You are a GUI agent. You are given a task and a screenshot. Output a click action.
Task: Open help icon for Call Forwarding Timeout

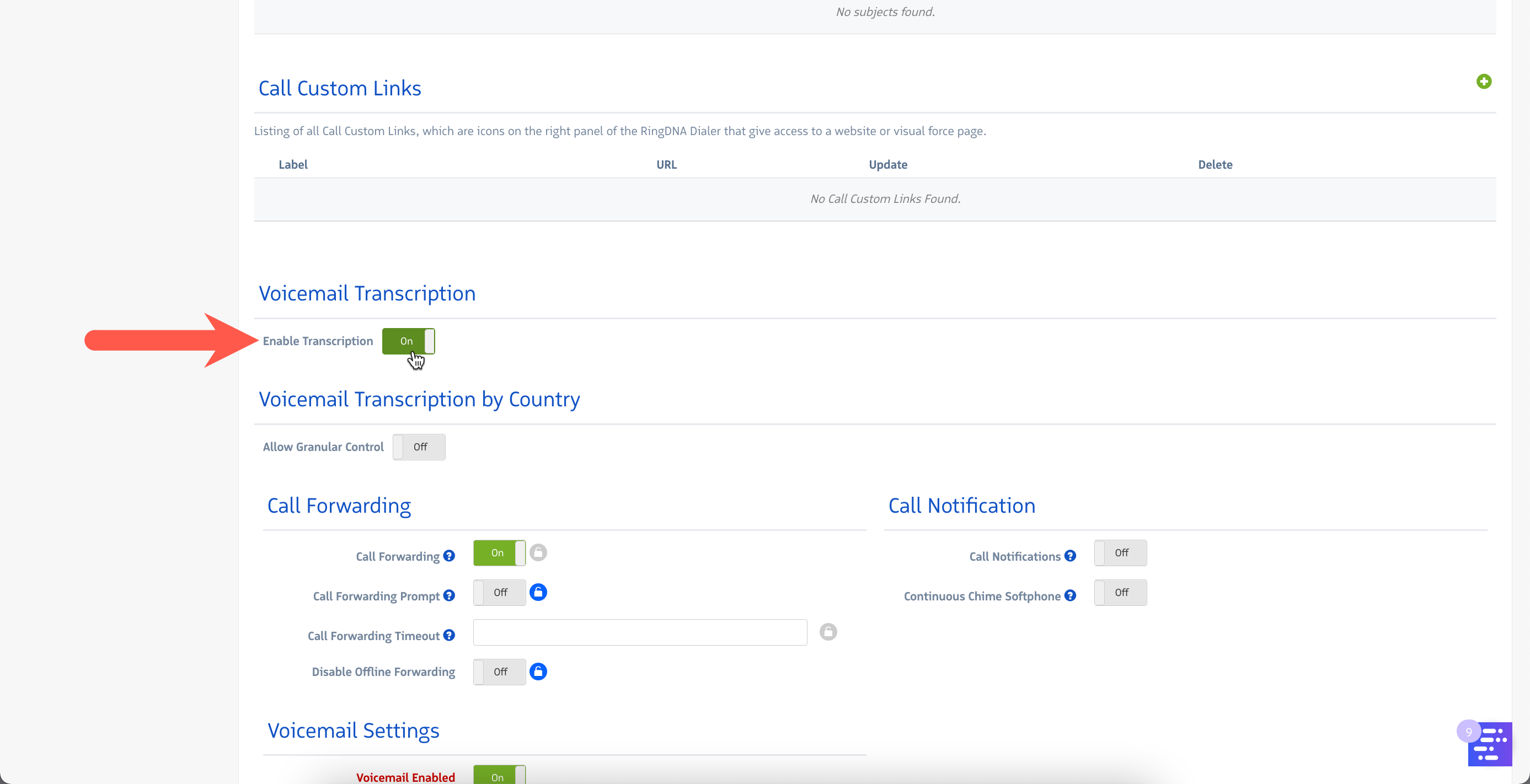449,635
